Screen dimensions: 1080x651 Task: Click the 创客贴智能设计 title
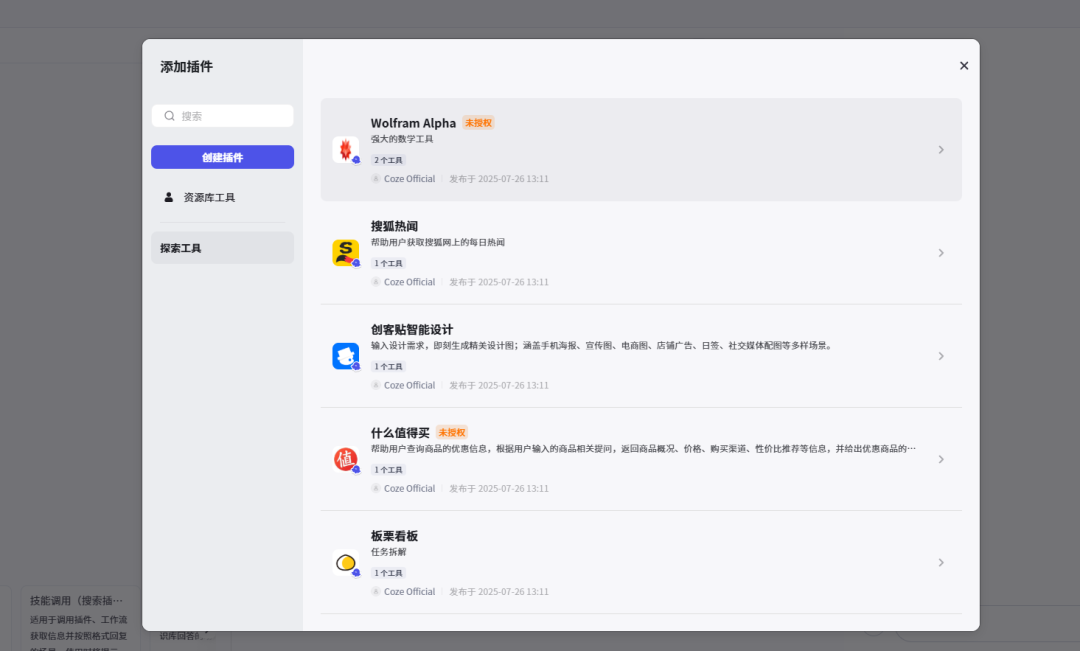(x=412, y=329)
